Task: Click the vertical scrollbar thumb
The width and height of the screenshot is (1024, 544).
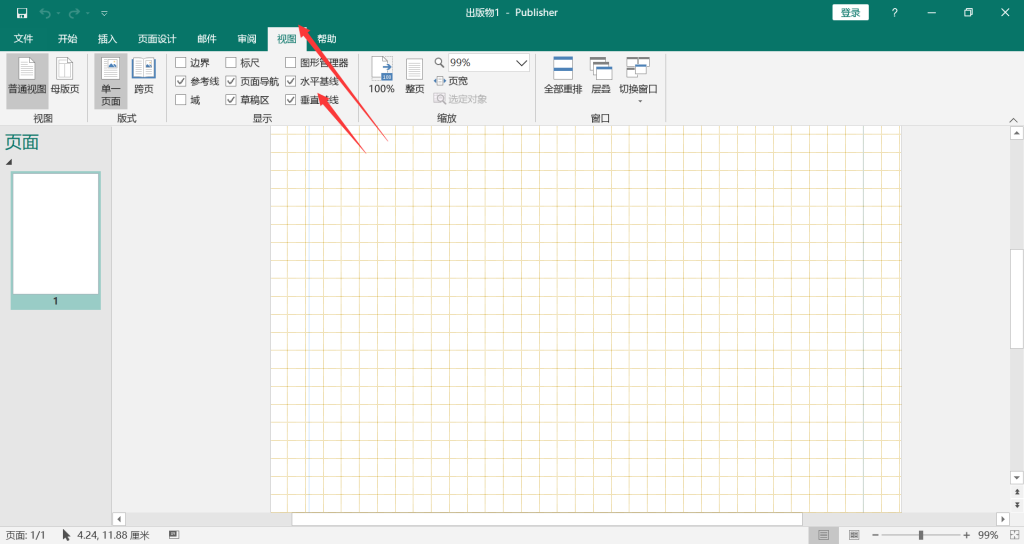Action: (1016, 299)
